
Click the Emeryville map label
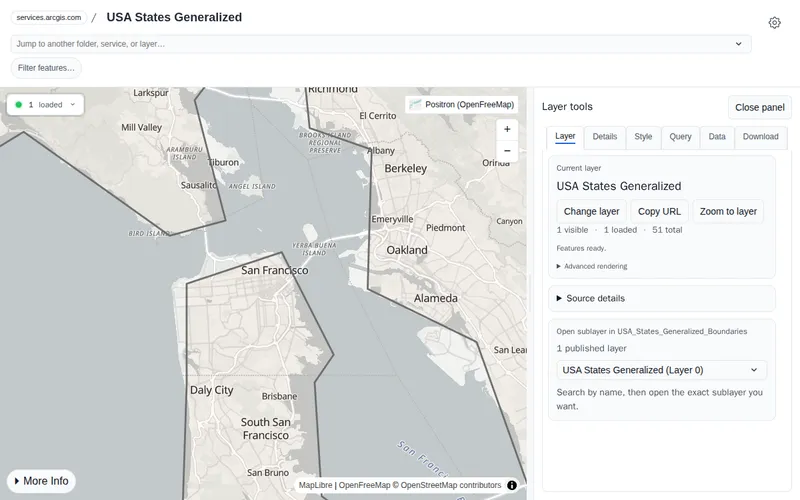coord(392,219)
